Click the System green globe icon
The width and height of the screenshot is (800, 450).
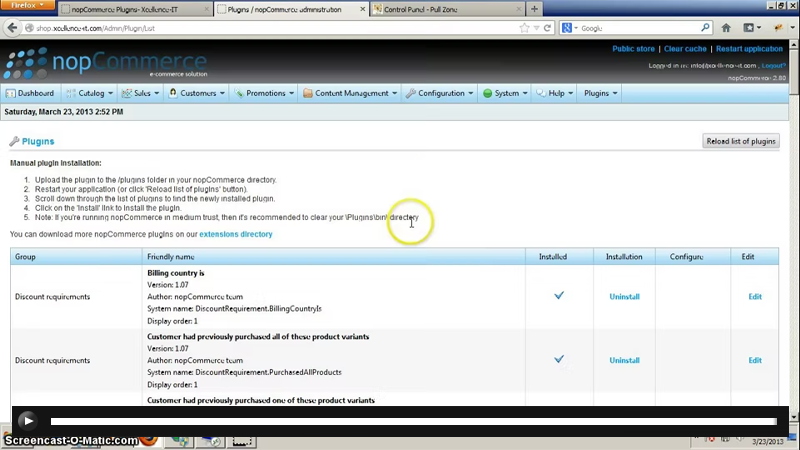click(x=487, y=93)
